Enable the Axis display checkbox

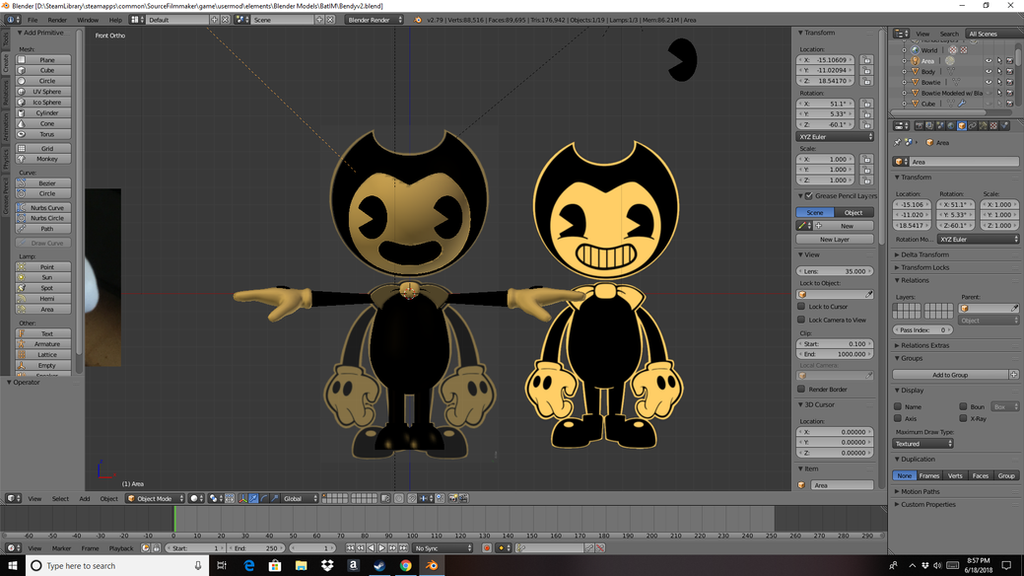coord(898,419)
